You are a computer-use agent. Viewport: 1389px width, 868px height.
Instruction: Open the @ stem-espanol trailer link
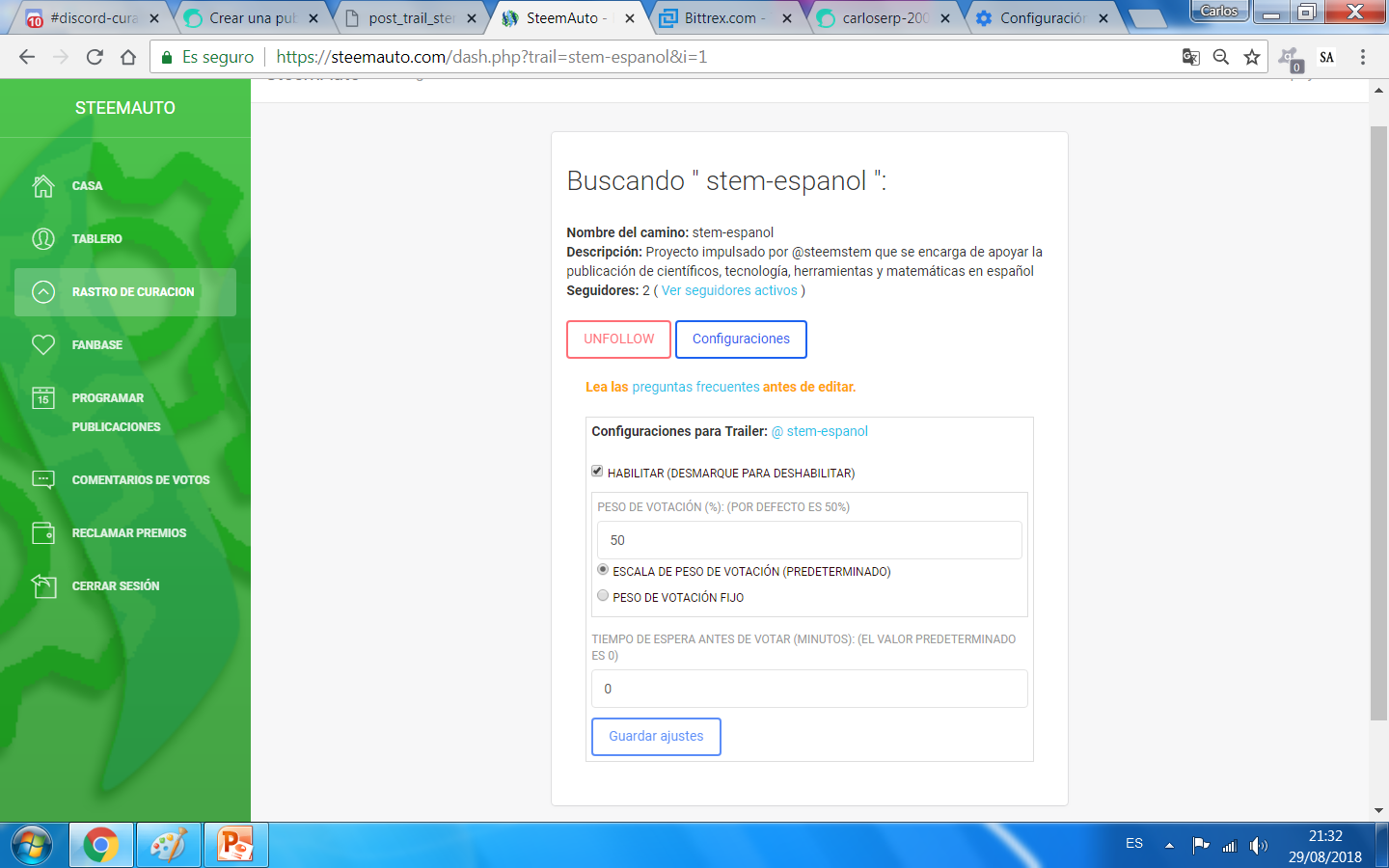click(820, 431)
